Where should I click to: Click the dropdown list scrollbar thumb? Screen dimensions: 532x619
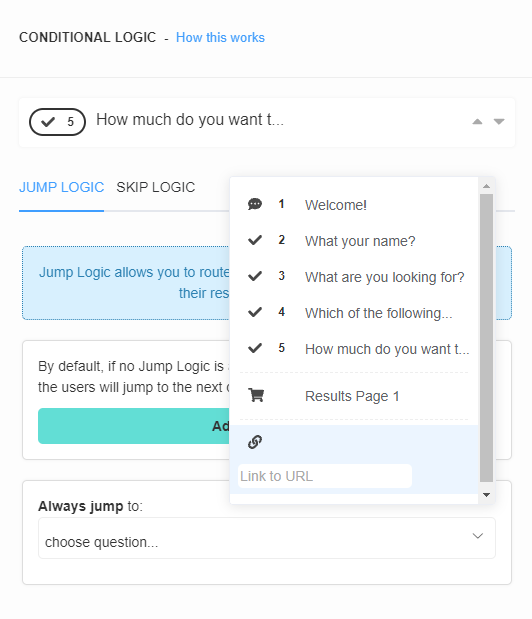tap(486, 338)
